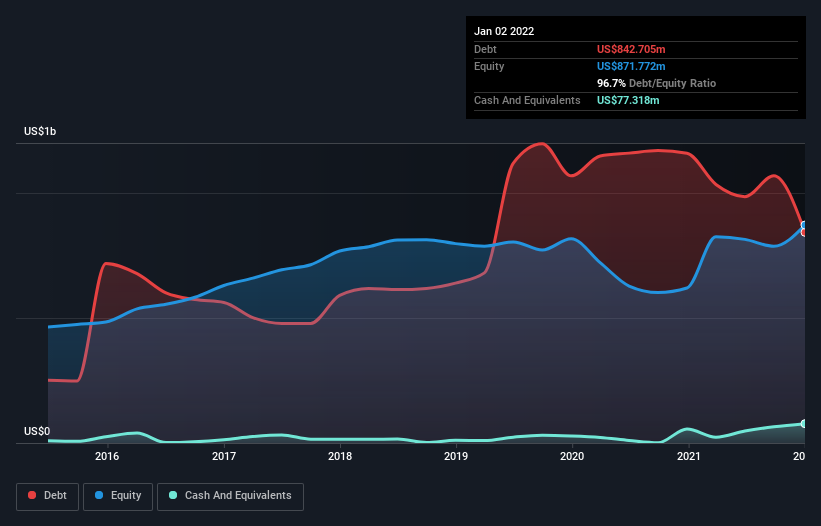Image resolution: width=821 pixels, height=526 pixels.
Task: Toggle Cash And Equivalents legend button
Action: 230,496
